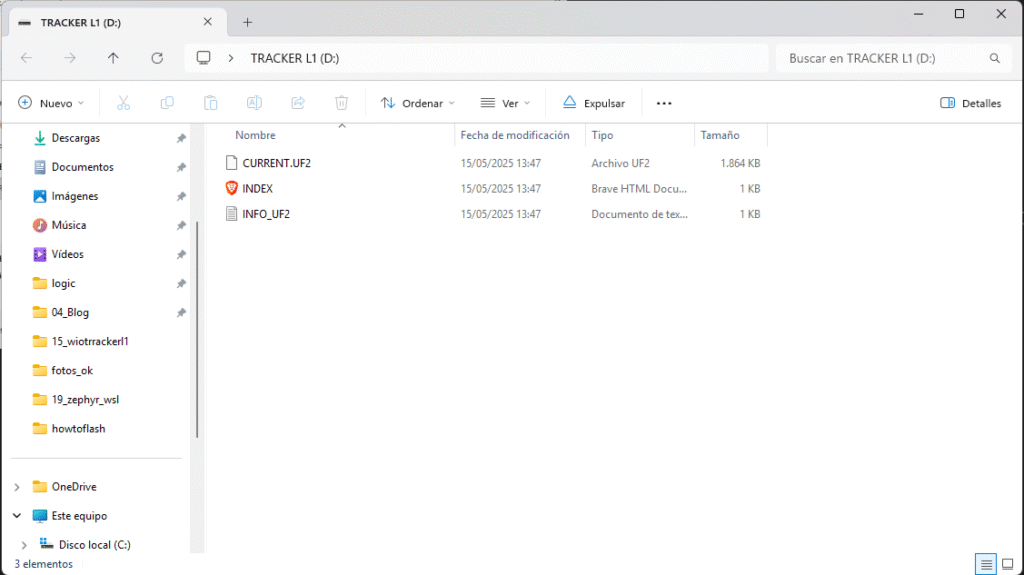1024x575 pixels.
Task: Open the Ver view menu
Action: click(508, 103)
